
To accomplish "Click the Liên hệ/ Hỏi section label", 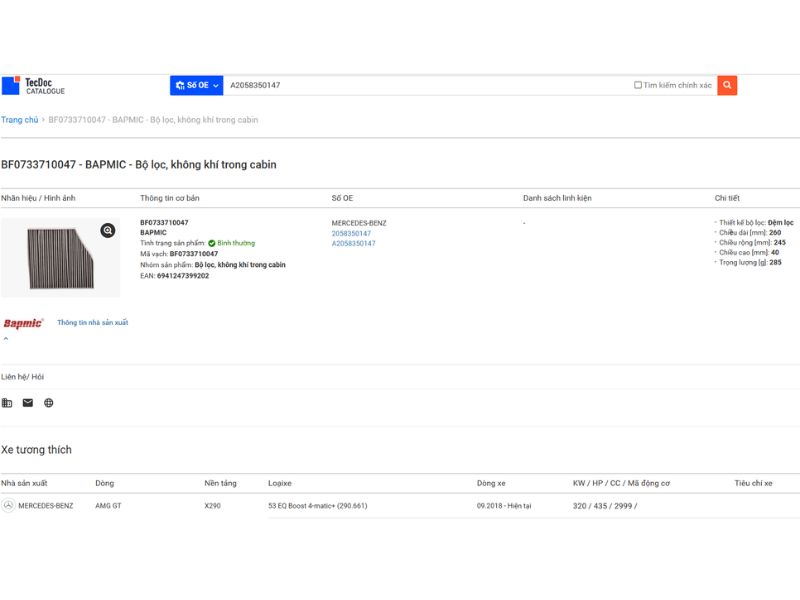I will (22, 377).
